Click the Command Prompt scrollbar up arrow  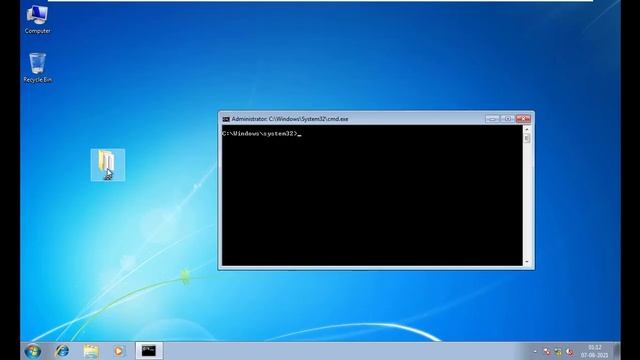click(x=527, y=129)
